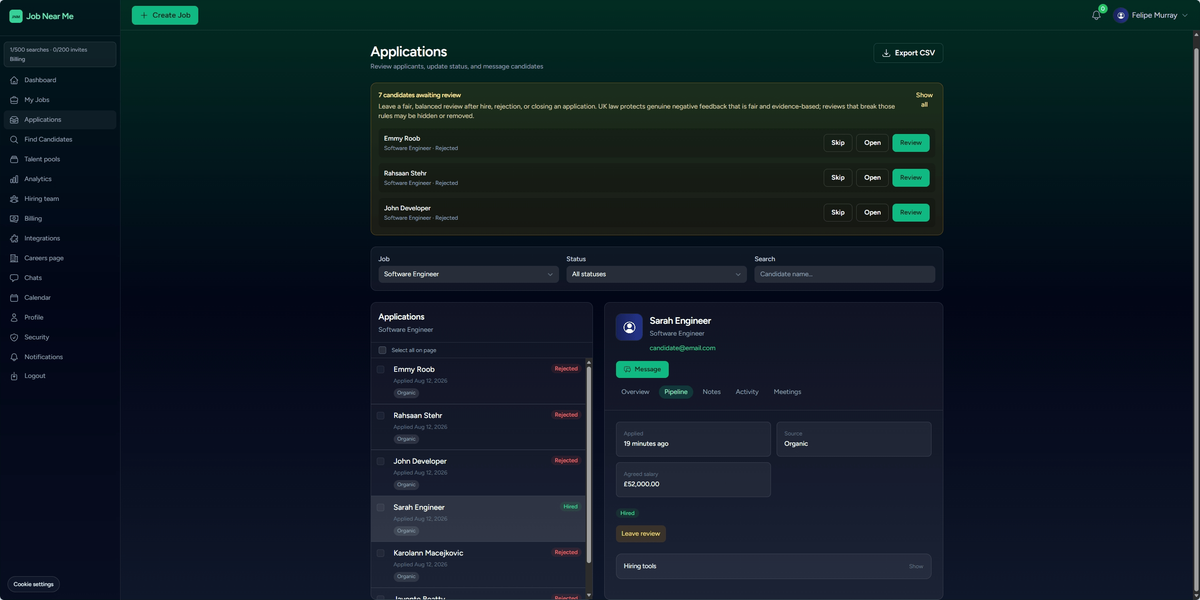Open Find Candidates sidebar item
Screen dimensions: 1200x600
[x=60, y=139]
